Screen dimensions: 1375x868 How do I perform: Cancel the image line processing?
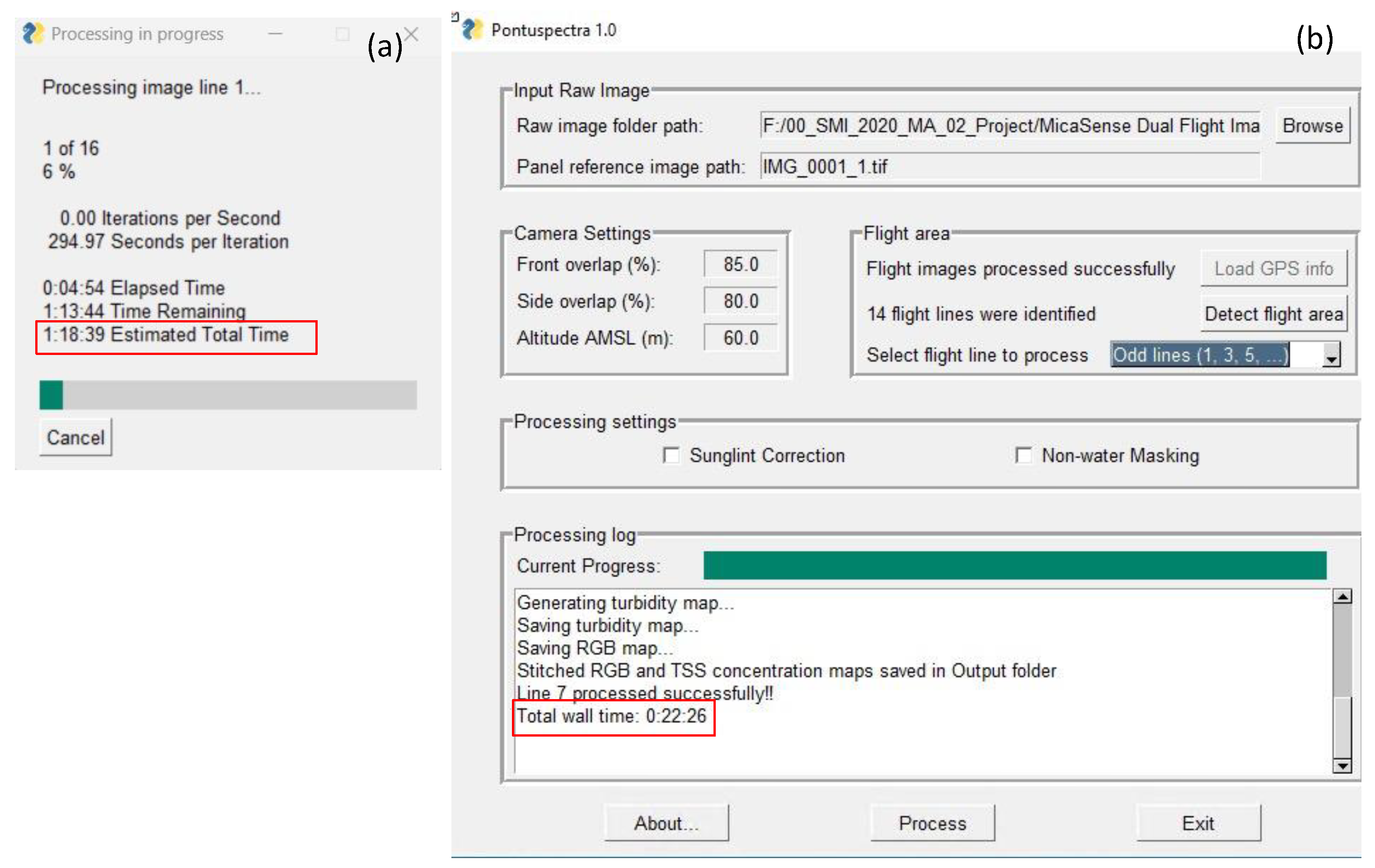click(75, 438)
